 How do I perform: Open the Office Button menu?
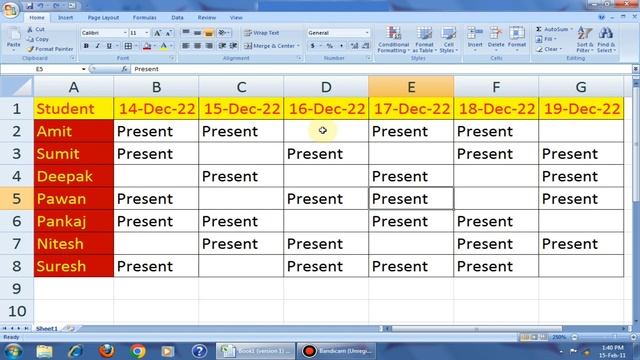10,9
